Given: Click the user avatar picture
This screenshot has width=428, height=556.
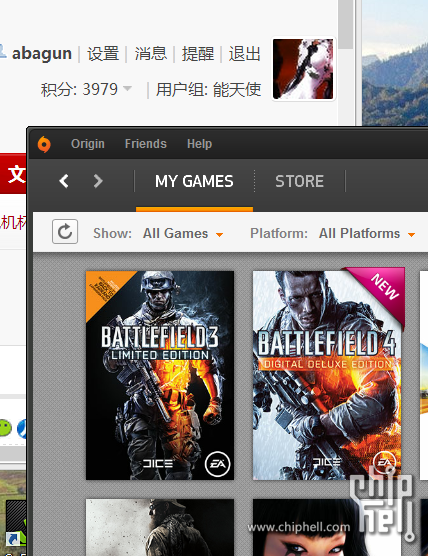Looking at the screenshot, I should click(x=303, y=69).
